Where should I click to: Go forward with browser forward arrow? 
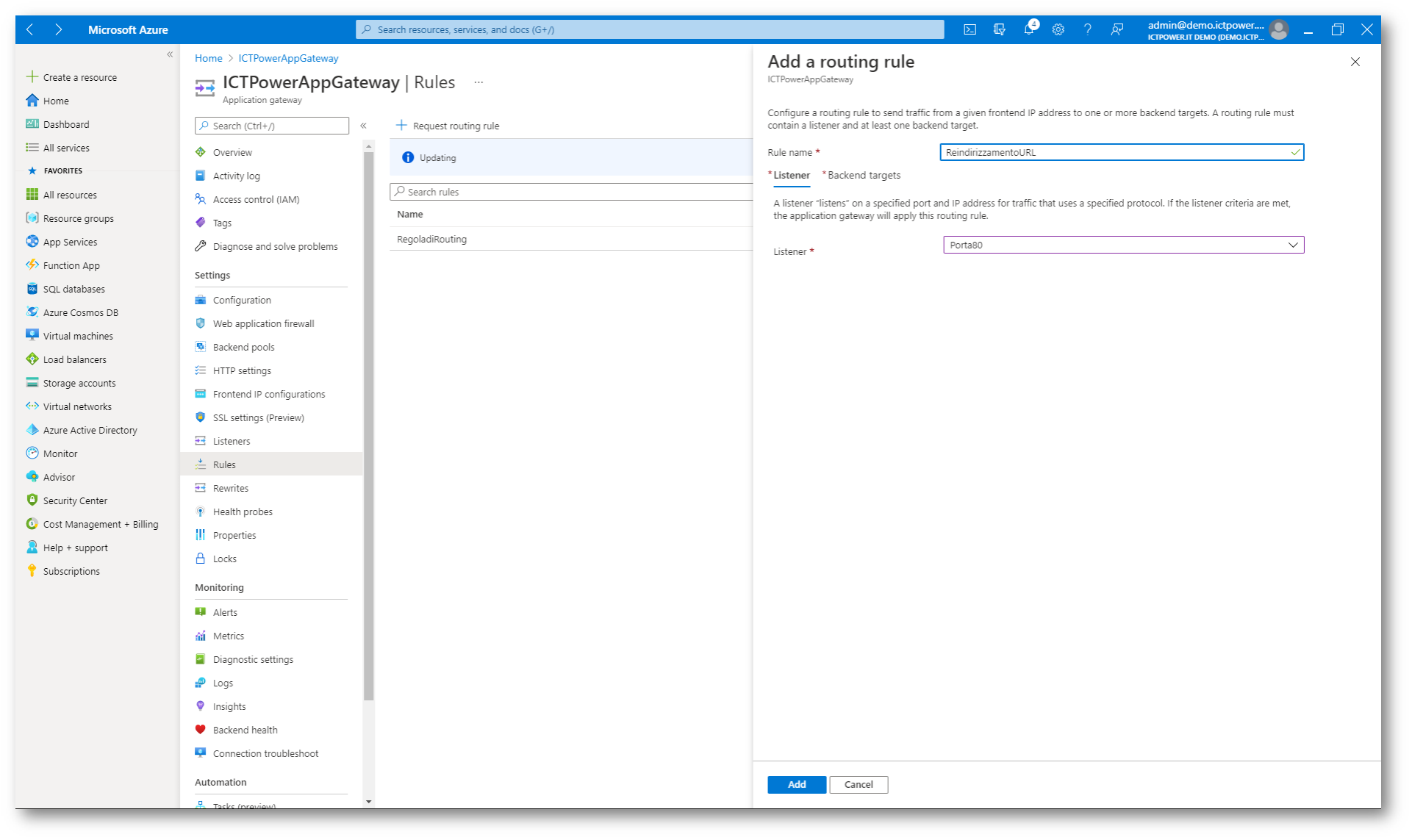tap(58, 29)
